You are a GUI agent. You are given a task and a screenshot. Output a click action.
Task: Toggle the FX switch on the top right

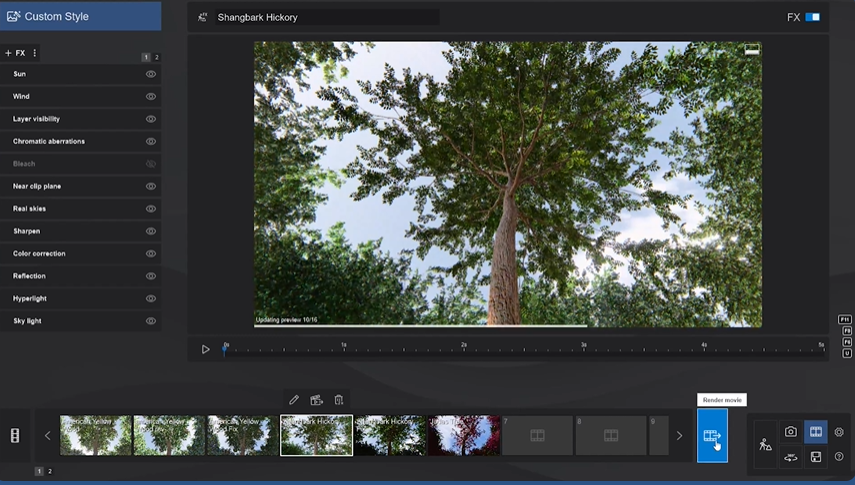click(x=812, y=17)
